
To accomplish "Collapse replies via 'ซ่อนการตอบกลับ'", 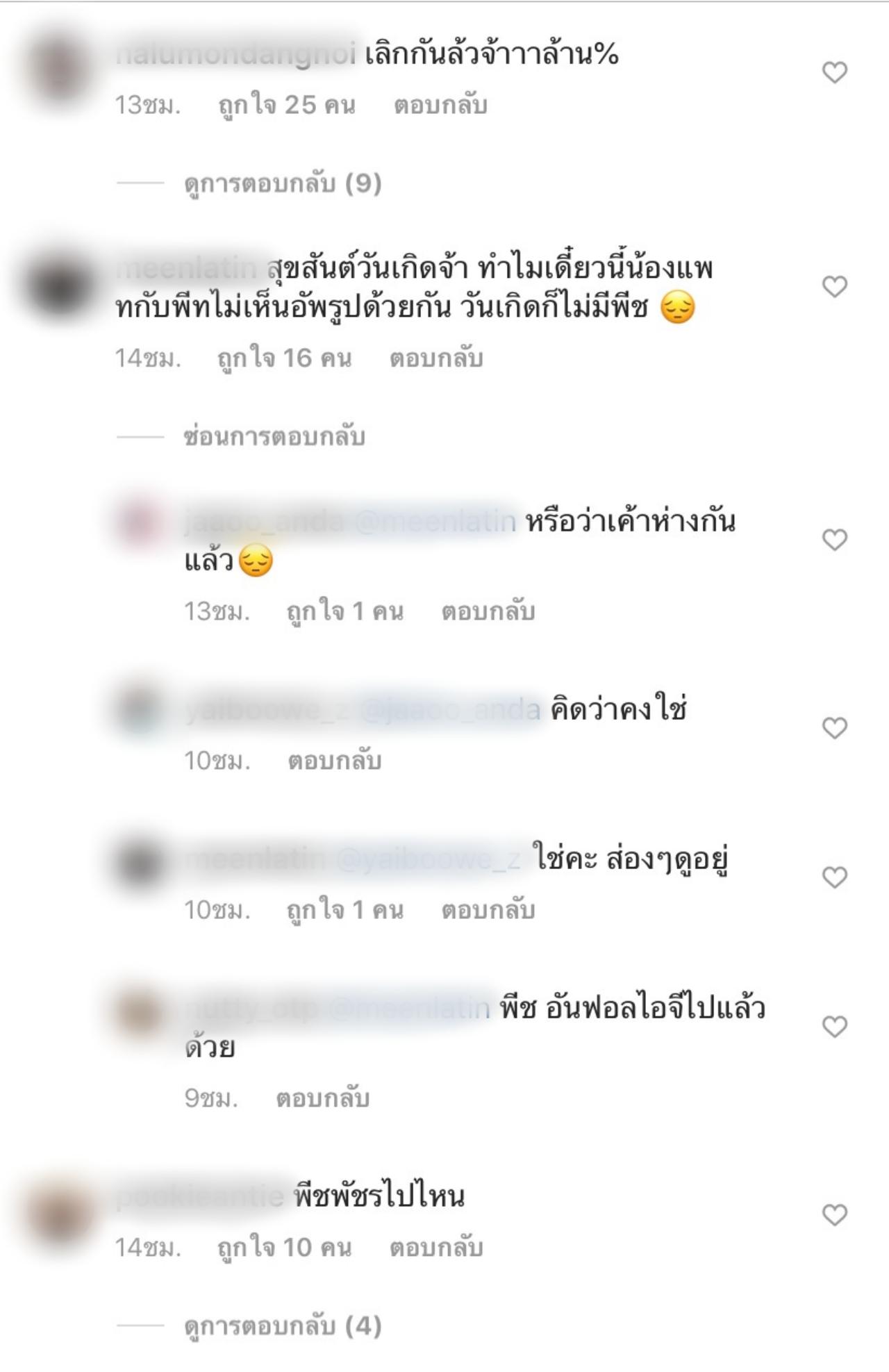I will pos(274,437).
